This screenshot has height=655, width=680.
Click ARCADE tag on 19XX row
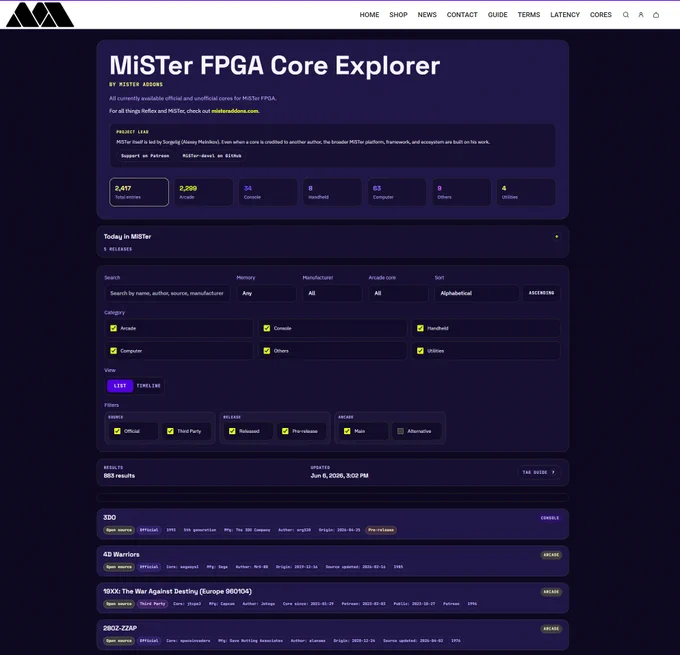[551, 592]
